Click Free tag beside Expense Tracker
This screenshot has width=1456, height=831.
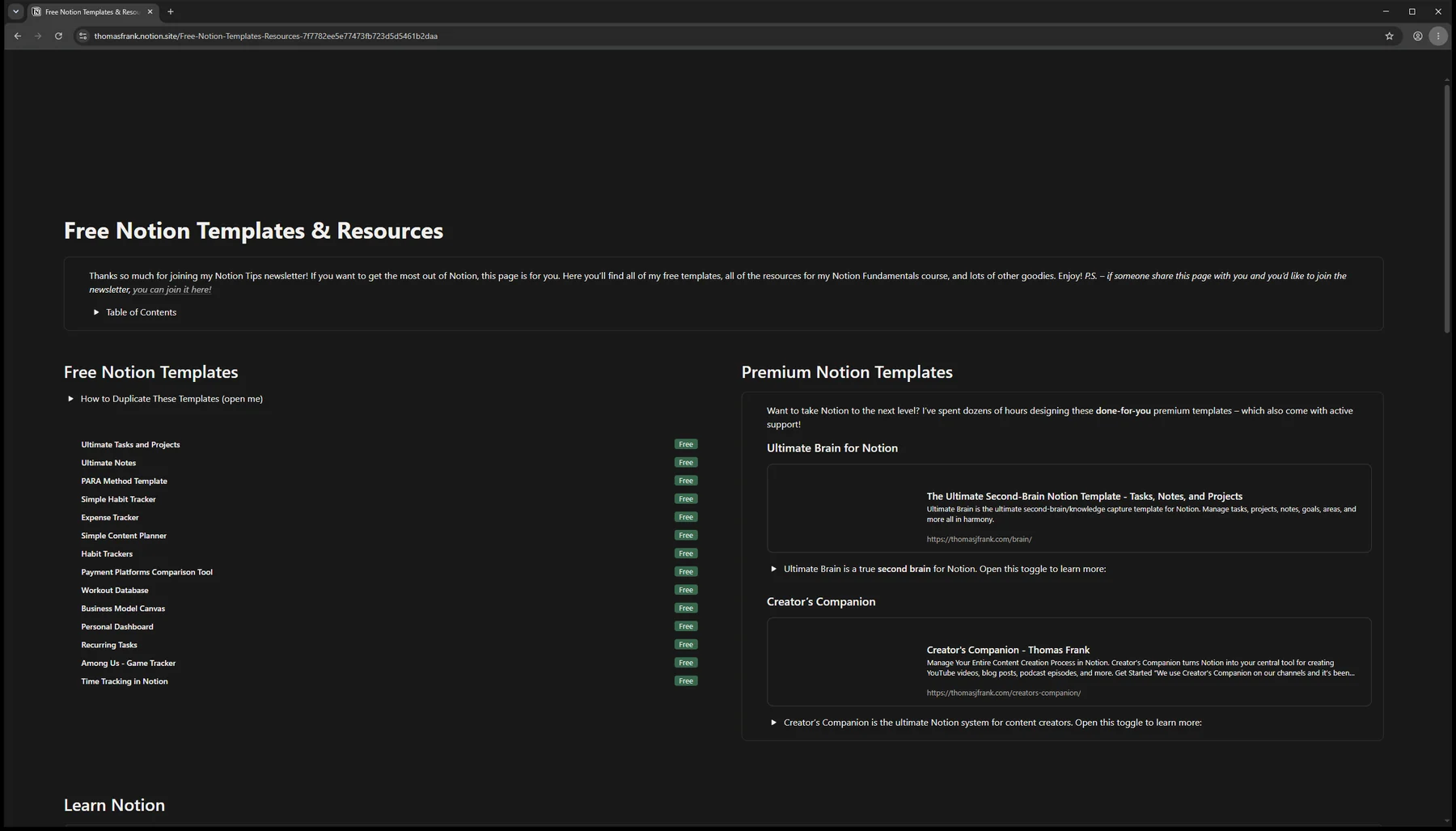(686, 517)
